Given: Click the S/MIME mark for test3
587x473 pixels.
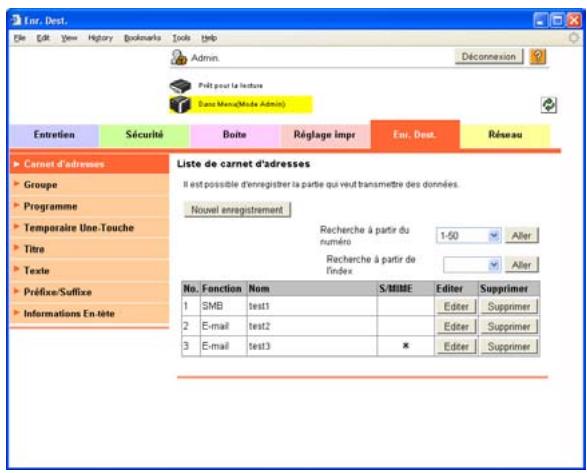Looking at the screenshot, I should pyautogui.click(x=405, y=346).
